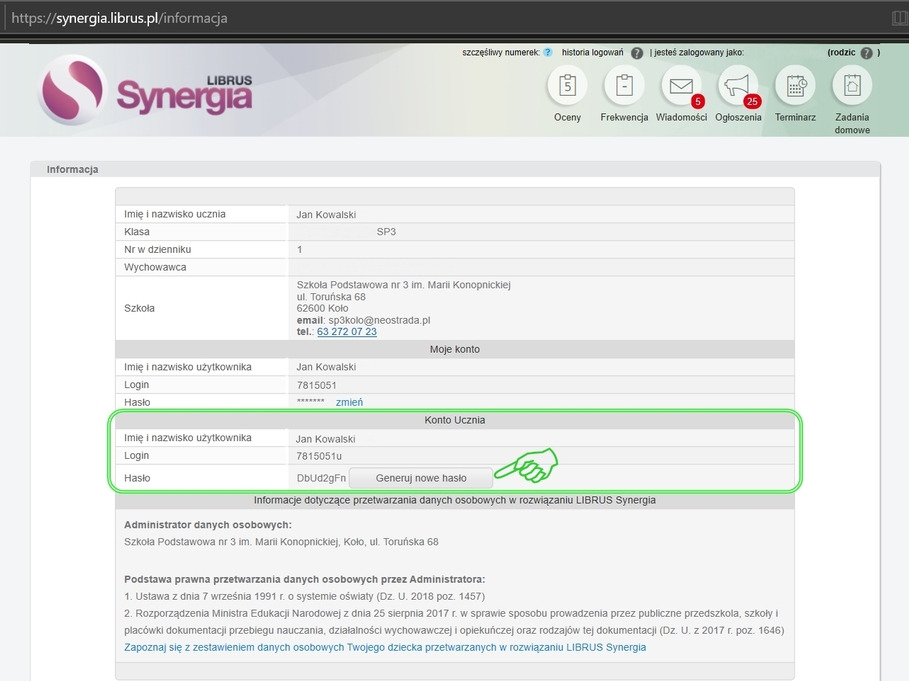Click help icon beside szczęśliwy numerek
Screen dimensions: 909x681
[548, 52]
